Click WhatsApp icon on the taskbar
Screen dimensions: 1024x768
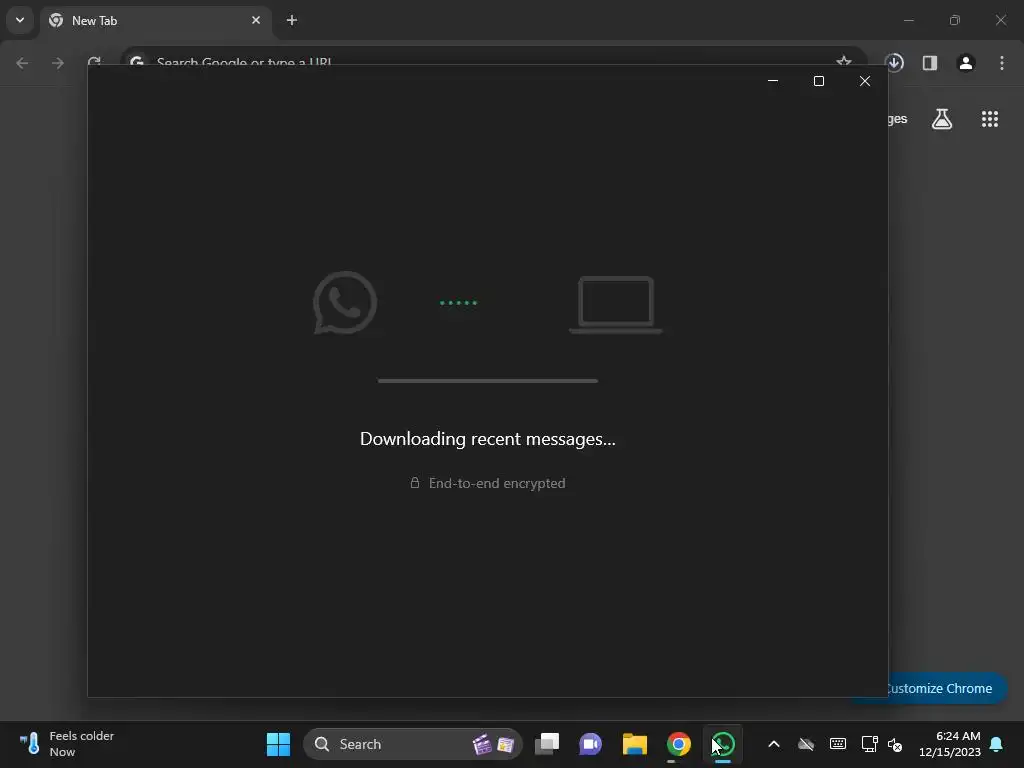(723, 744)
